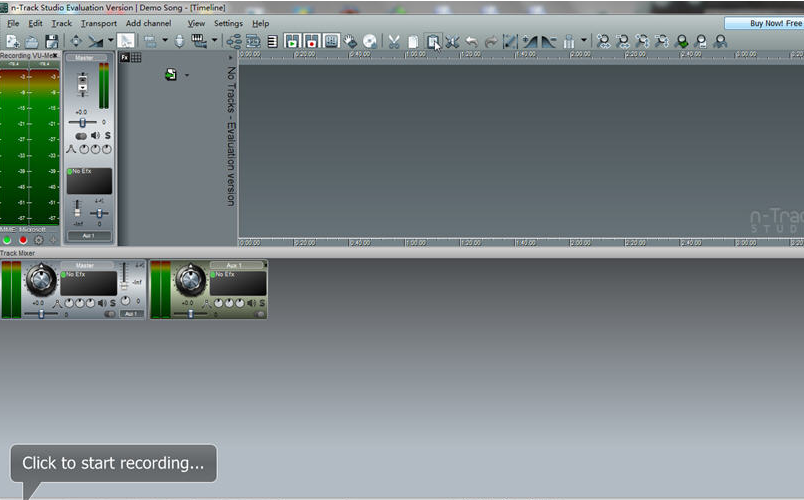
Task: Click the Buy Now! button
Action: pyautogui.click(x=764, y=23)
